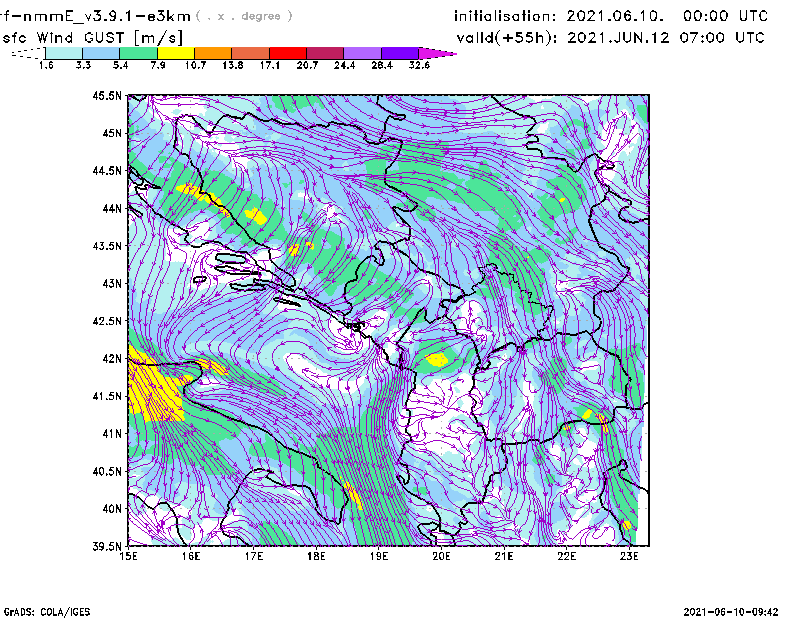Click the '32.6' colorbar value
The height and width of the screenshot is (618, 800).
point(419,65)
